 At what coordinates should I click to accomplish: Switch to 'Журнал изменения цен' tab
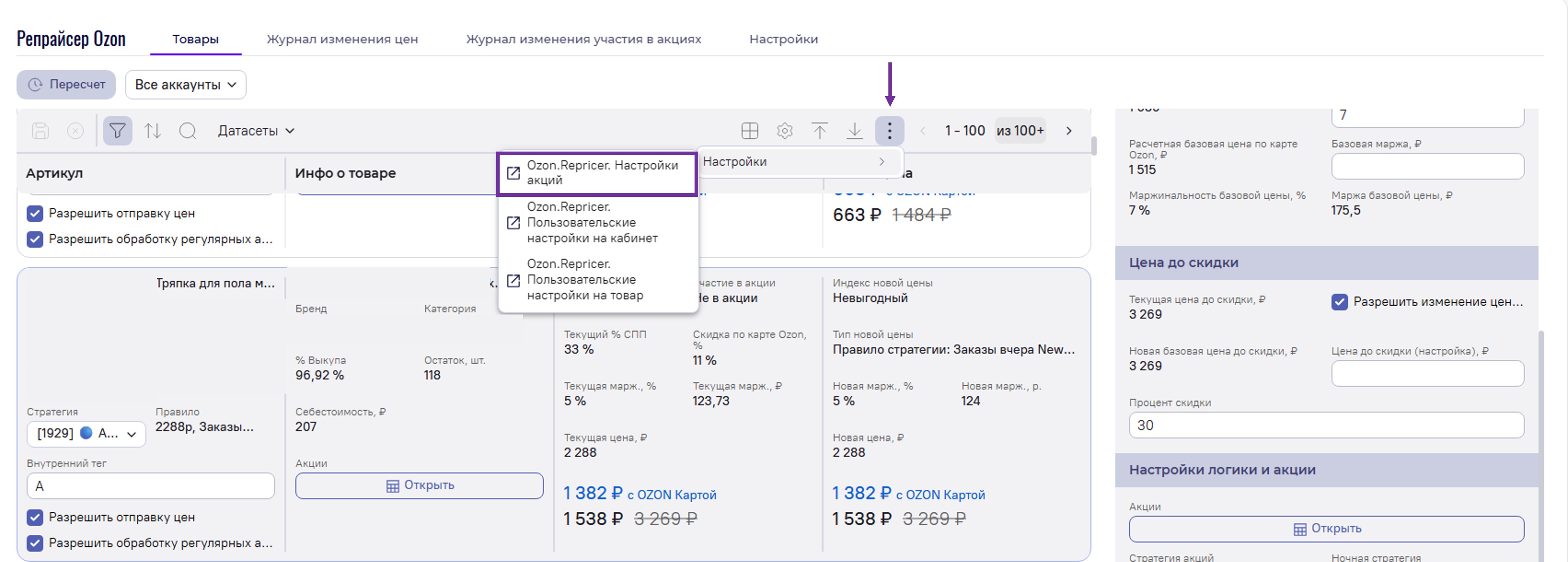click(342, 39)
